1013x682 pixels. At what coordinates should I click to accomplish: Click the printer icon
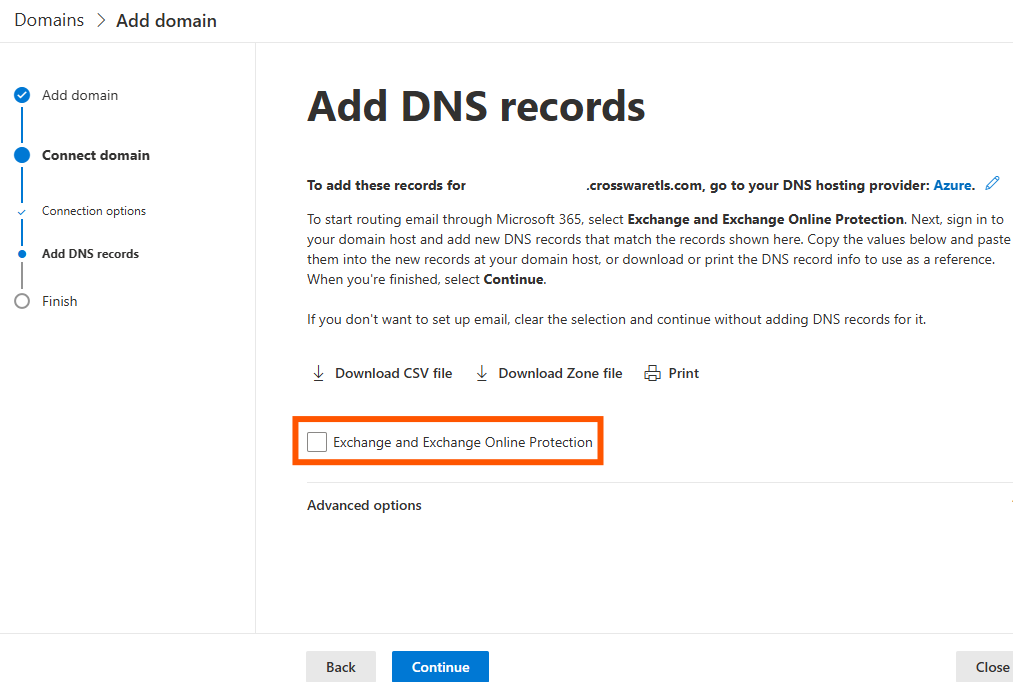click(x=653, y=373)
